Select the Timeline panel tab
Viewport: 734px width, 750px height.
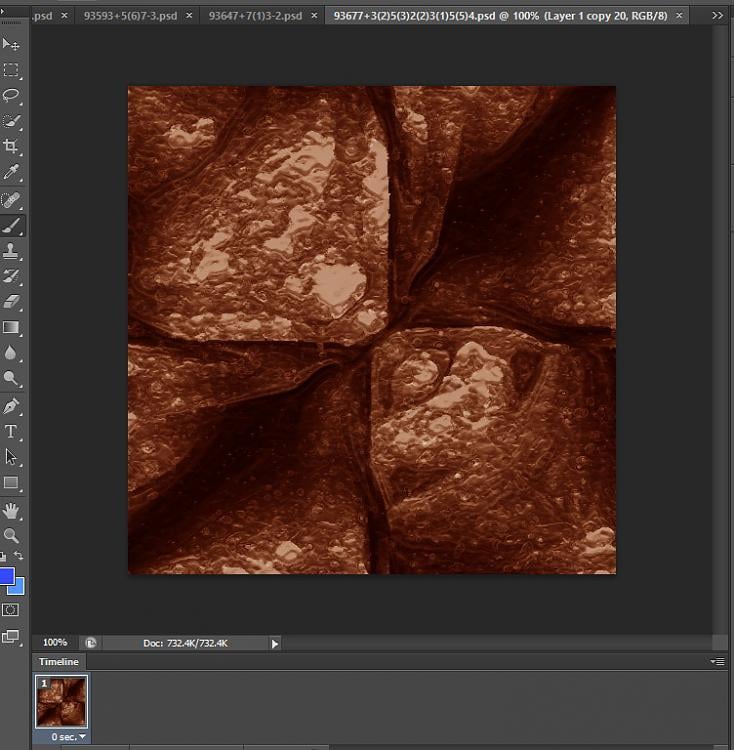[59, 662]
